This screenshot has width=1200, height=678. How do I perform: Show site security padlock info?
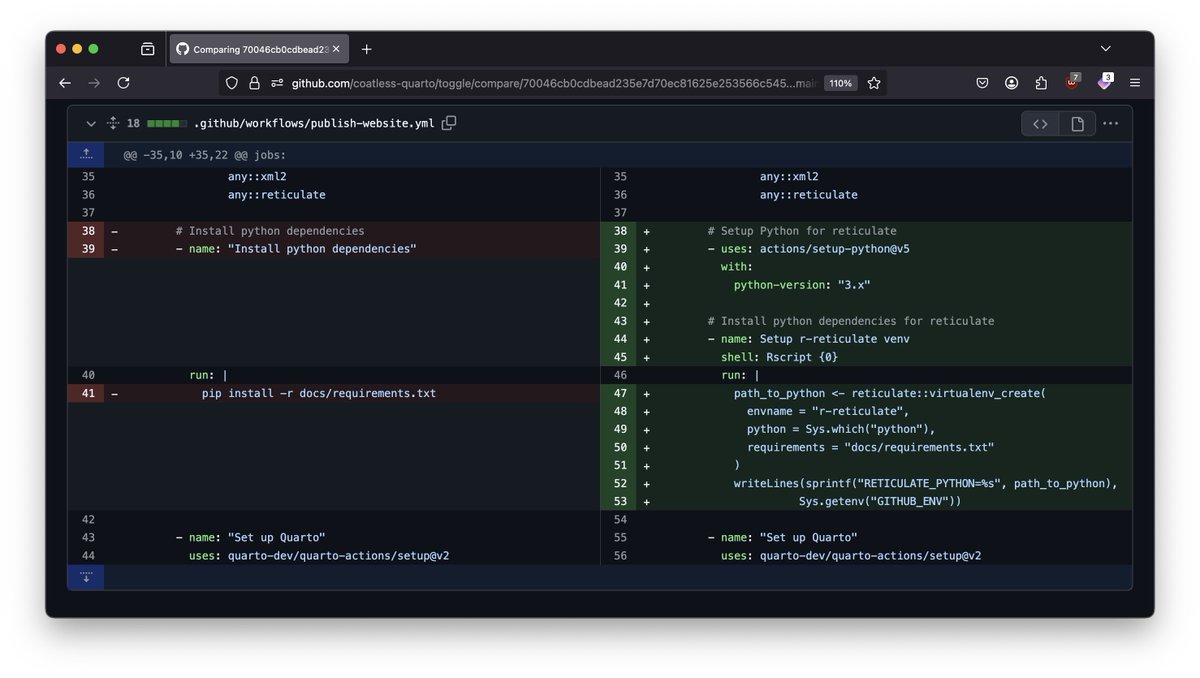click(254, 83)
